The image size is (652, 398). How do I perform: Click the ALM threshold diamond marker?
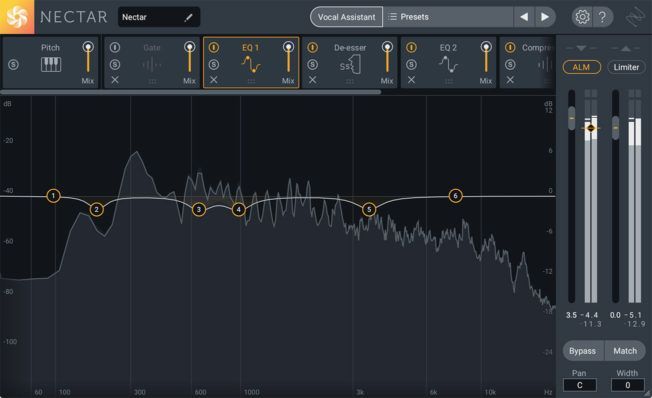click(x=591, y=128)
